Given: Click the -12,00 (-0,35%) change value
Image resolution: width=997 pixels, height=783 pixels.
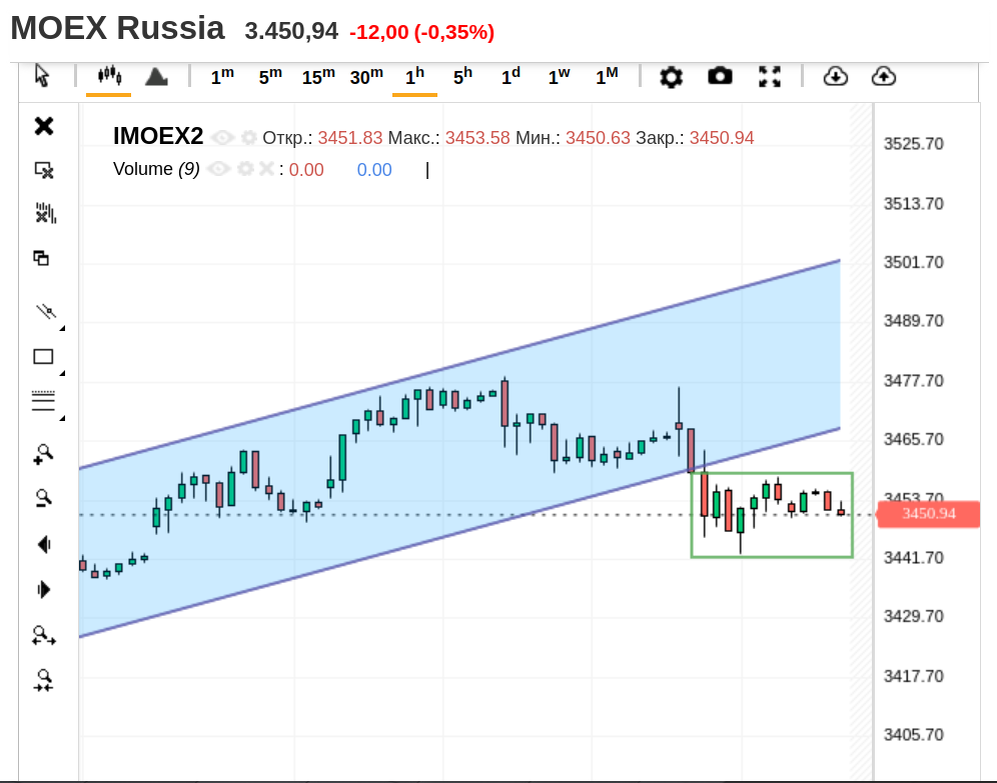Looking at the screenshot, I should point(422,32).
